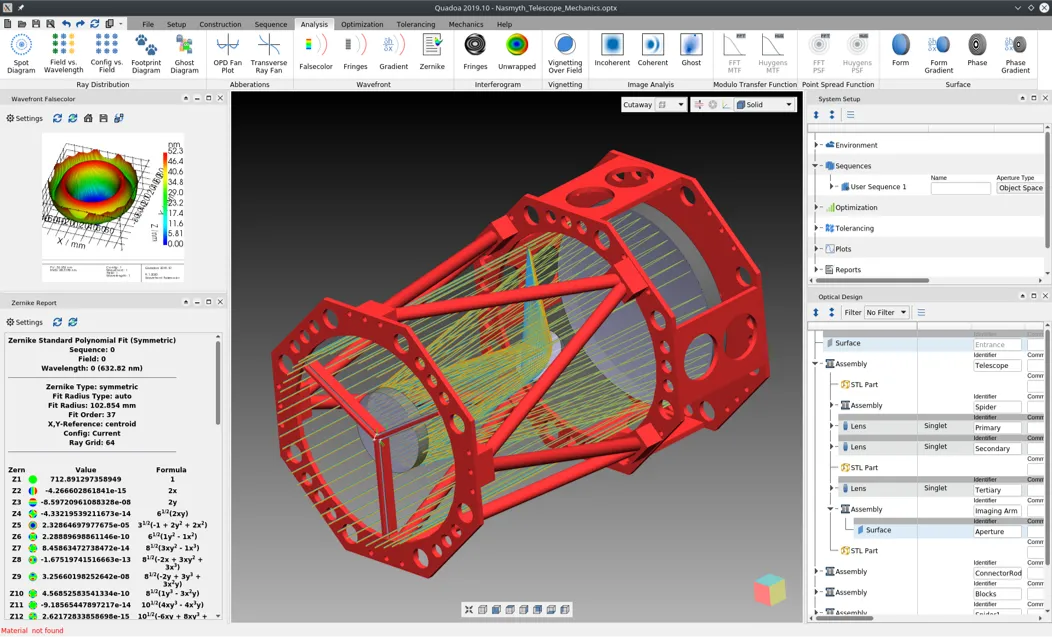Image resolution: width=1052 pixels, height=637 pixels.
Task: Open the OPD Fan Plot
Action: pyautogui.click(x=227, y=53)
